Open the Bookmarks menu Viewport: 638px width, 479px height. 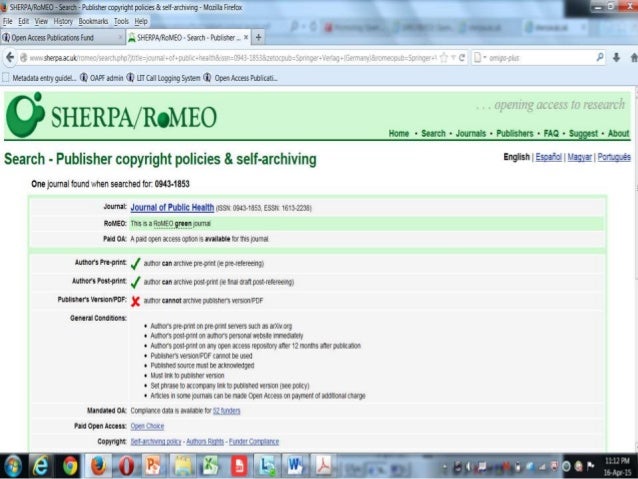[x=93, y=22]
